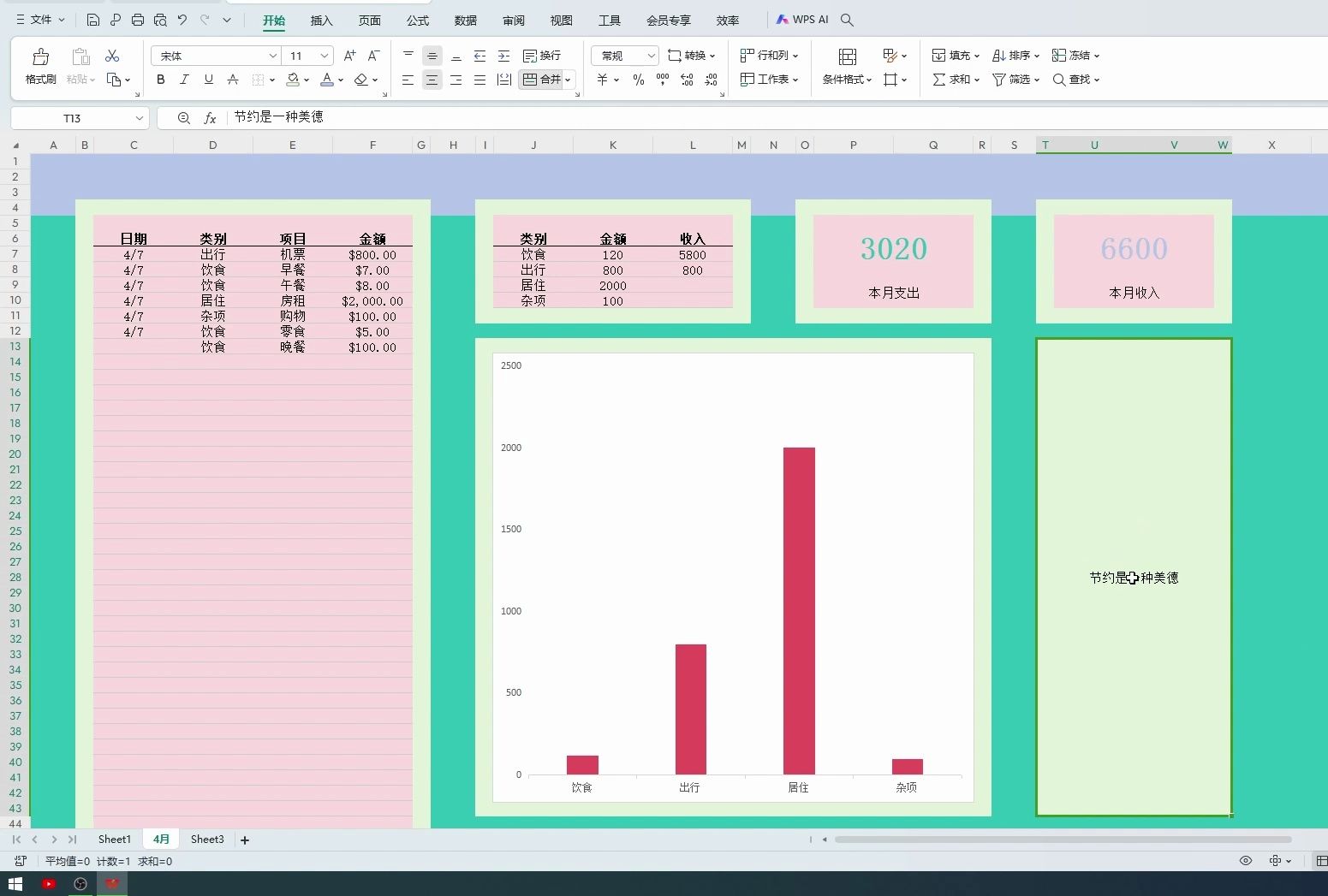Viewport: 1328px width, 896px height.
Task: Click the Windows Start button
Action: [x=15, y=884]
